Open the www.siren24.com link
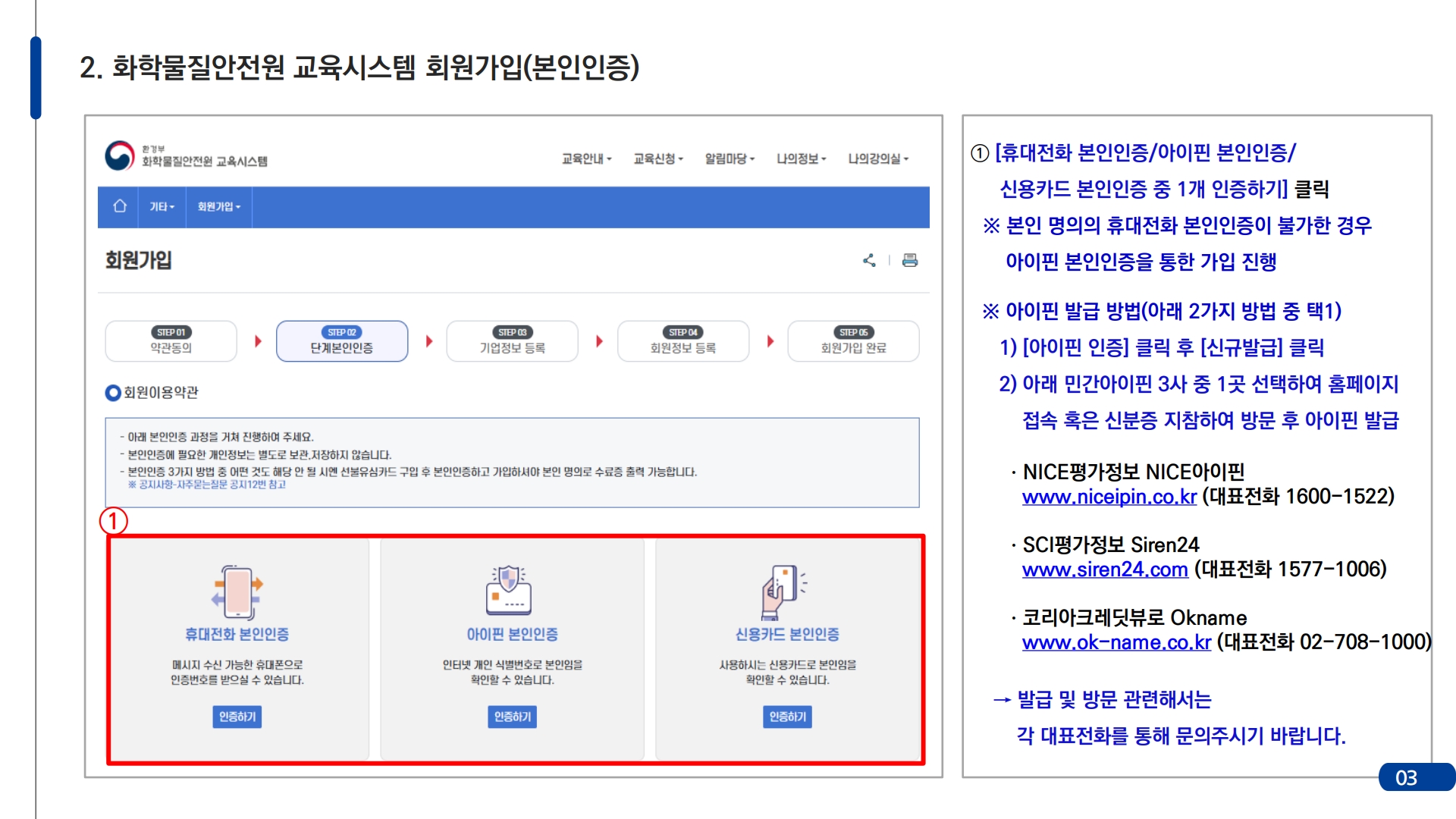 [1104, 570]
